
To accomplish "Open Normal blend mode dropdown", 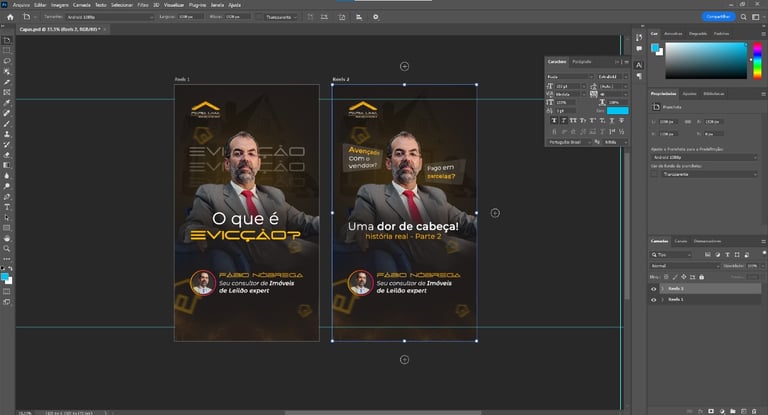I will [x=685, y=266].
